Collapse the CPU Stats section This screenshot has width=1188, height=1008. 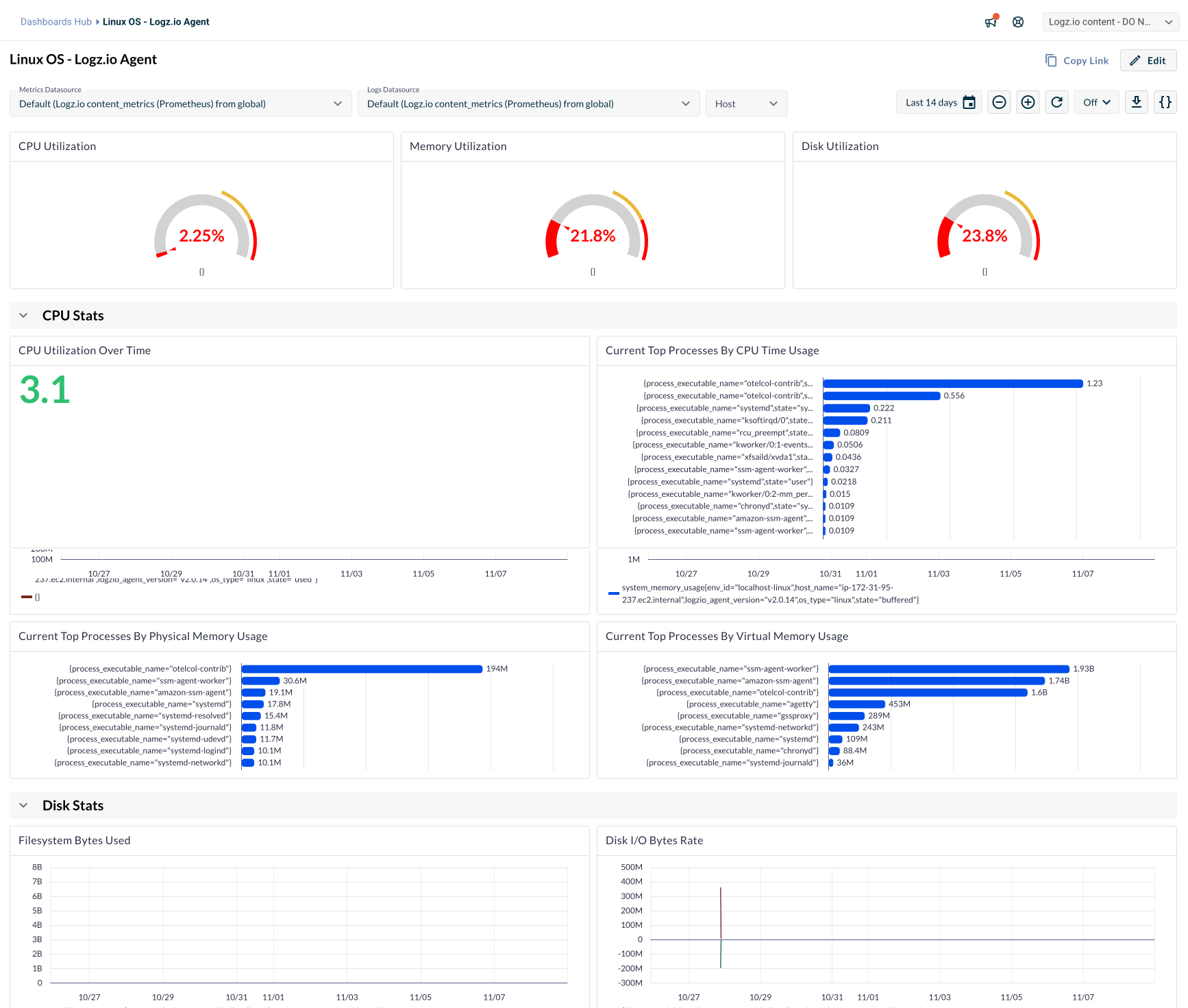click(x=24, y=315)
